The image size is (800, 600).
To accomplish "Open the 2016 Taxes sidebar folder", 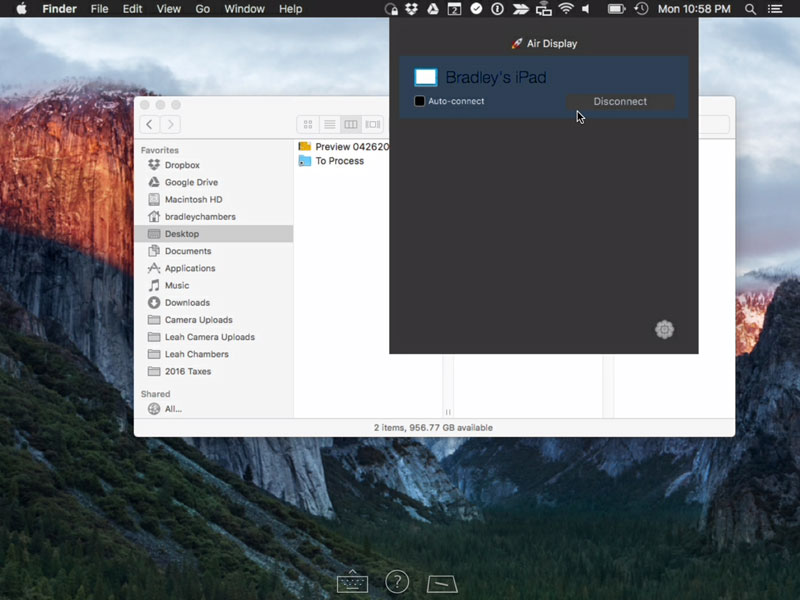I will pyautogui.click(x=214, y=371).
